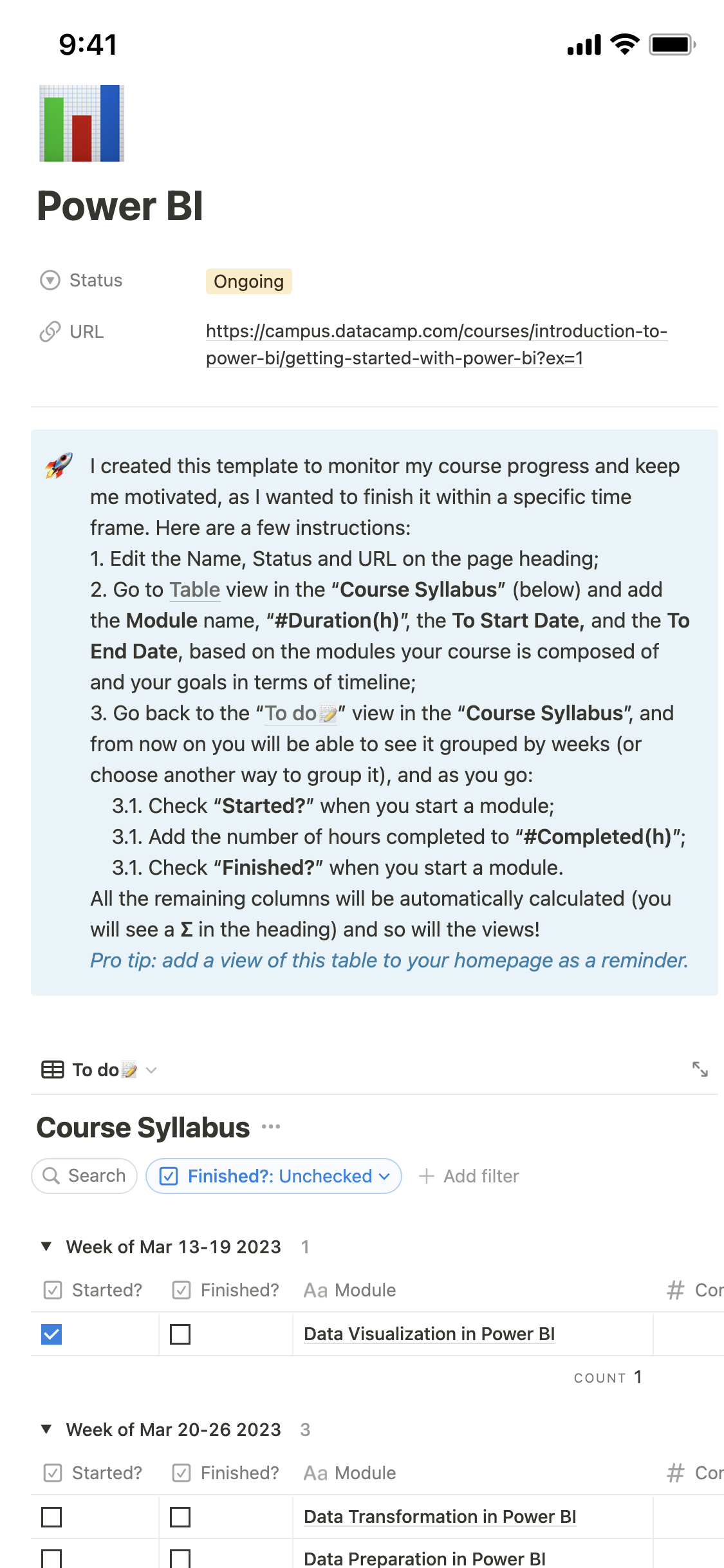Screen dimensions: 724x1568
Task: Check Finished for Data Visualization in Power BI
Action: point(180,1334)
